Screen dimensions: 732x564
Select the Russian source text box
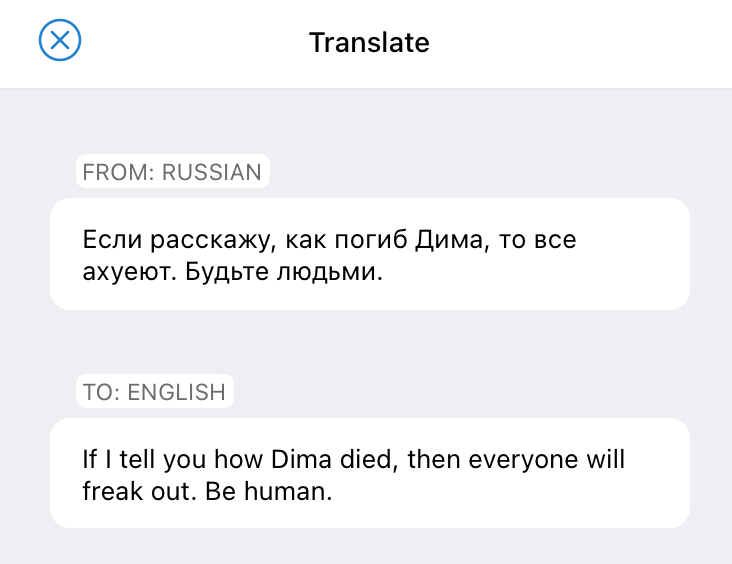tap(370, 254)
